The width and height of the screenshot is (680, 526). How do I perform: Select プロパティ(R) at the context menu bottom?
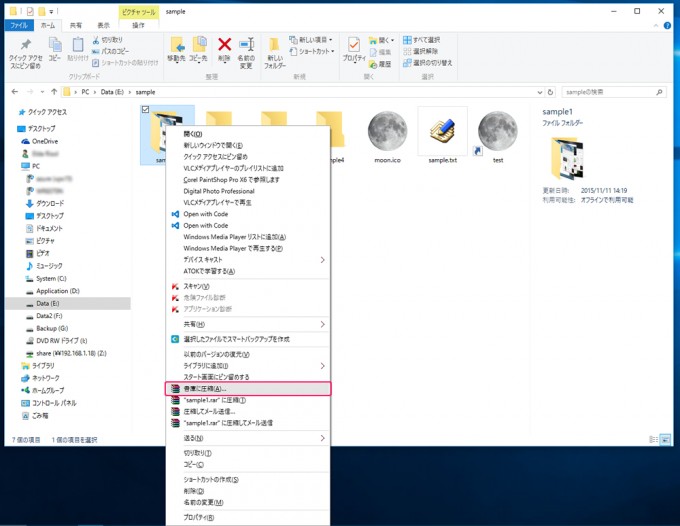click(x=248, y=518)
